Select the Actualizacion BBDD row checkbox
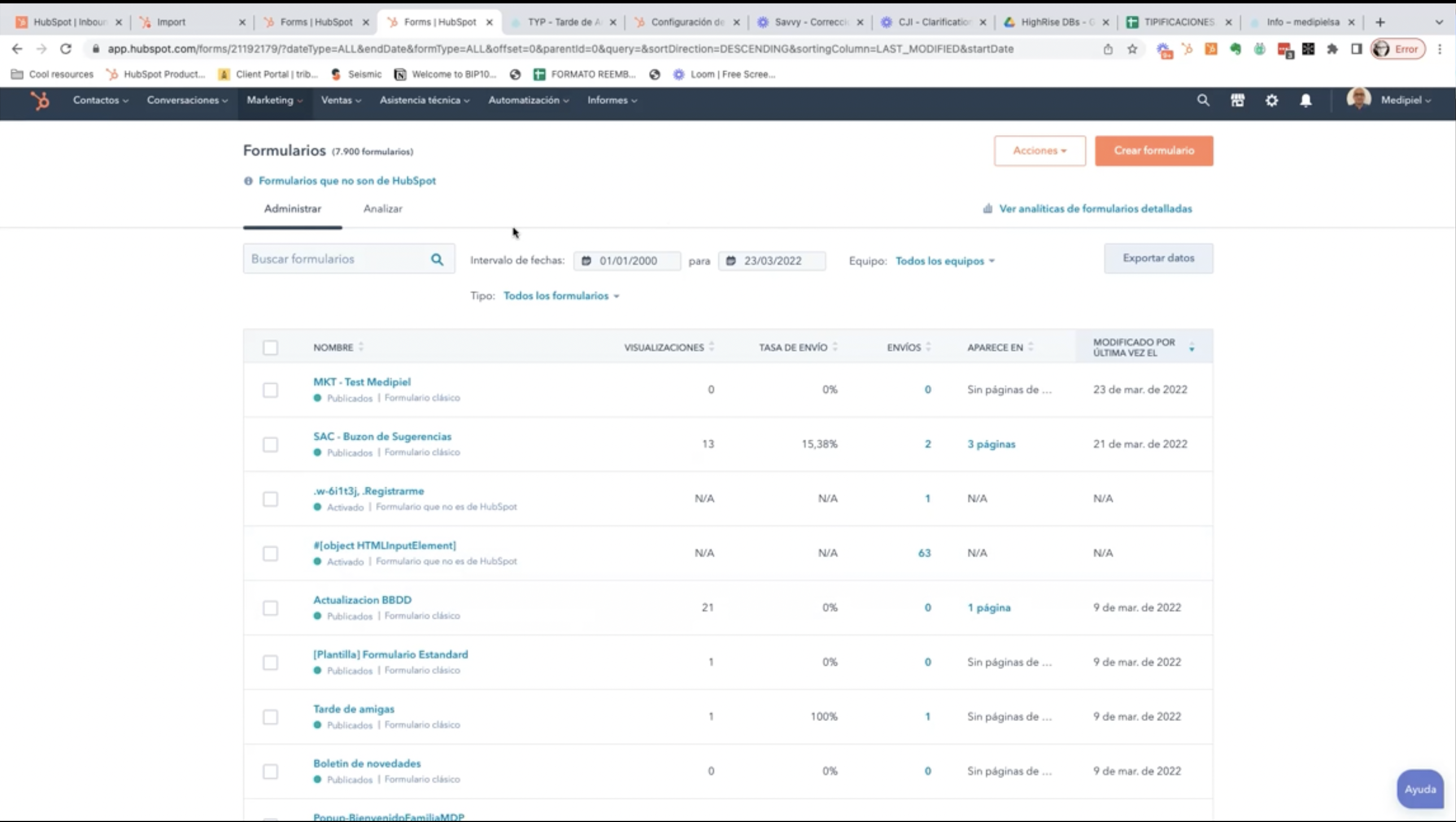 pyautogui.click(x=270, y=608)
